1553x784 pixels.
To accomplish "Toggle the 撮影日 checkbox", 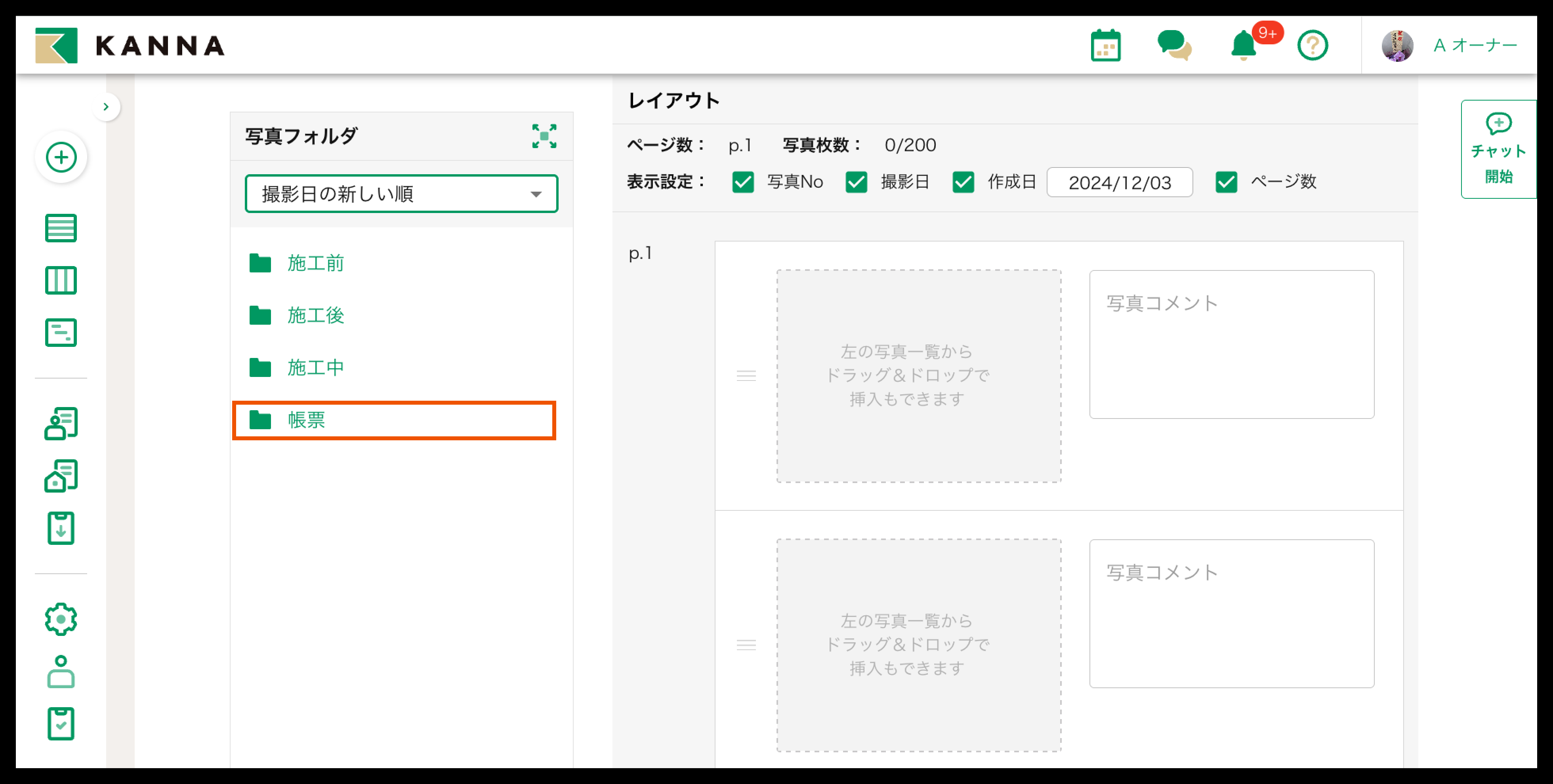I will click(x=856, y=182).
